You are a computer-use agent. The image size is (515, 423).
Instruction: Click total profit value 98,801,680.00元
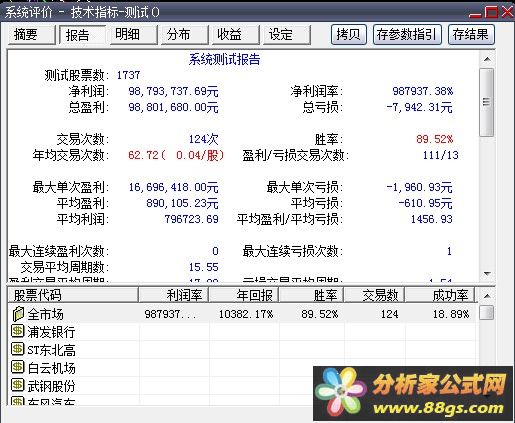pyautogui.click(x=173, y=107)
